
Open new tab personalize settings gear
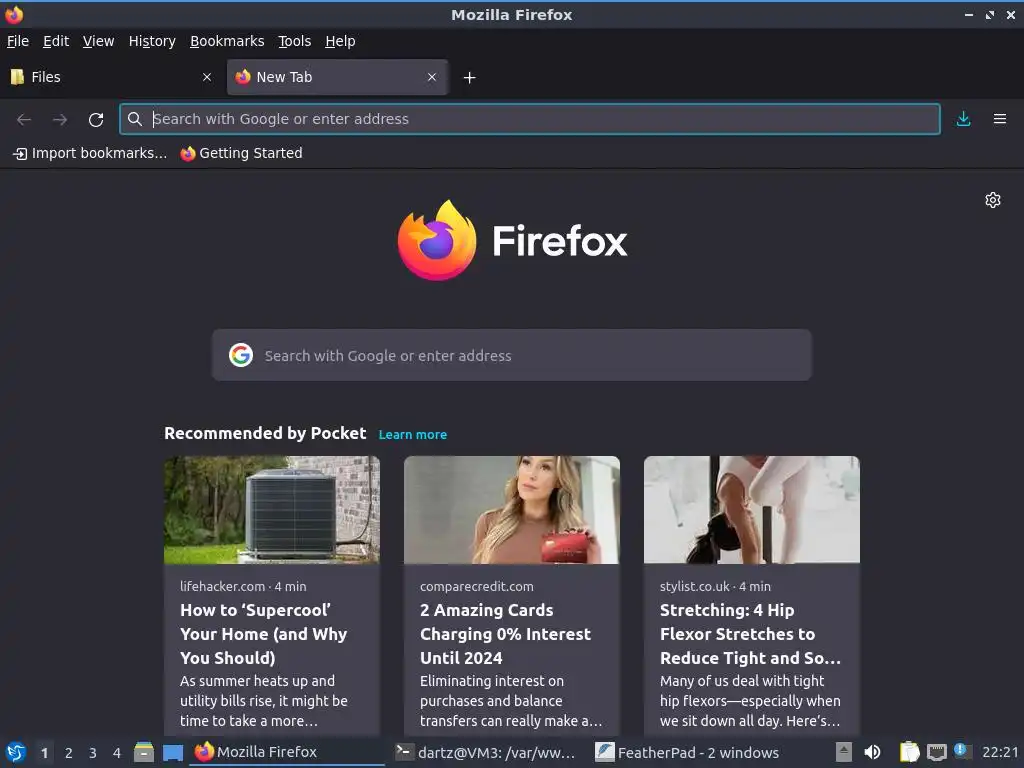993,200
